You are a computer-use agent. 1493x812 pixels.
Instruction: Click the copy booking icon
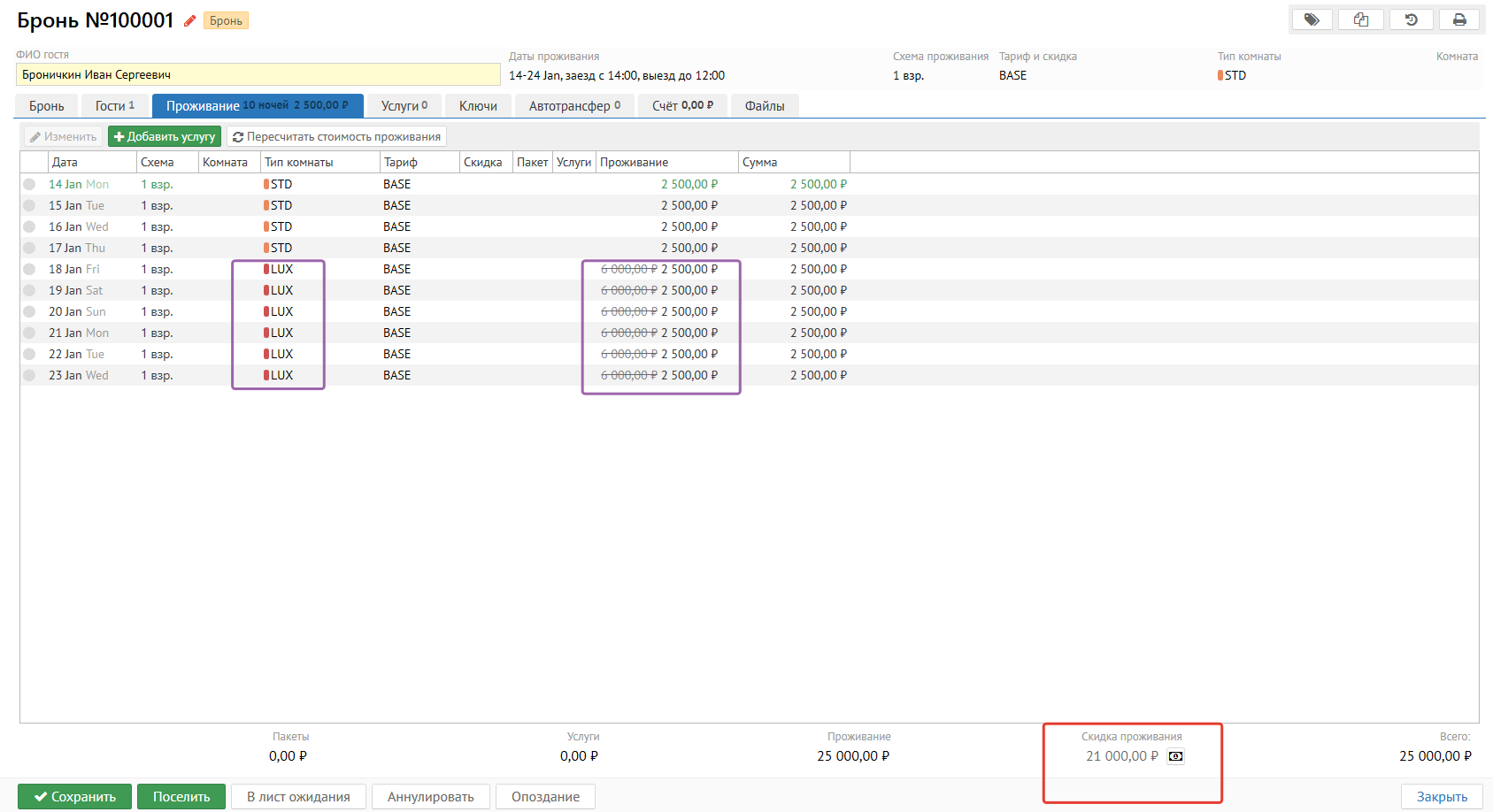click(x=1361, y=19)
